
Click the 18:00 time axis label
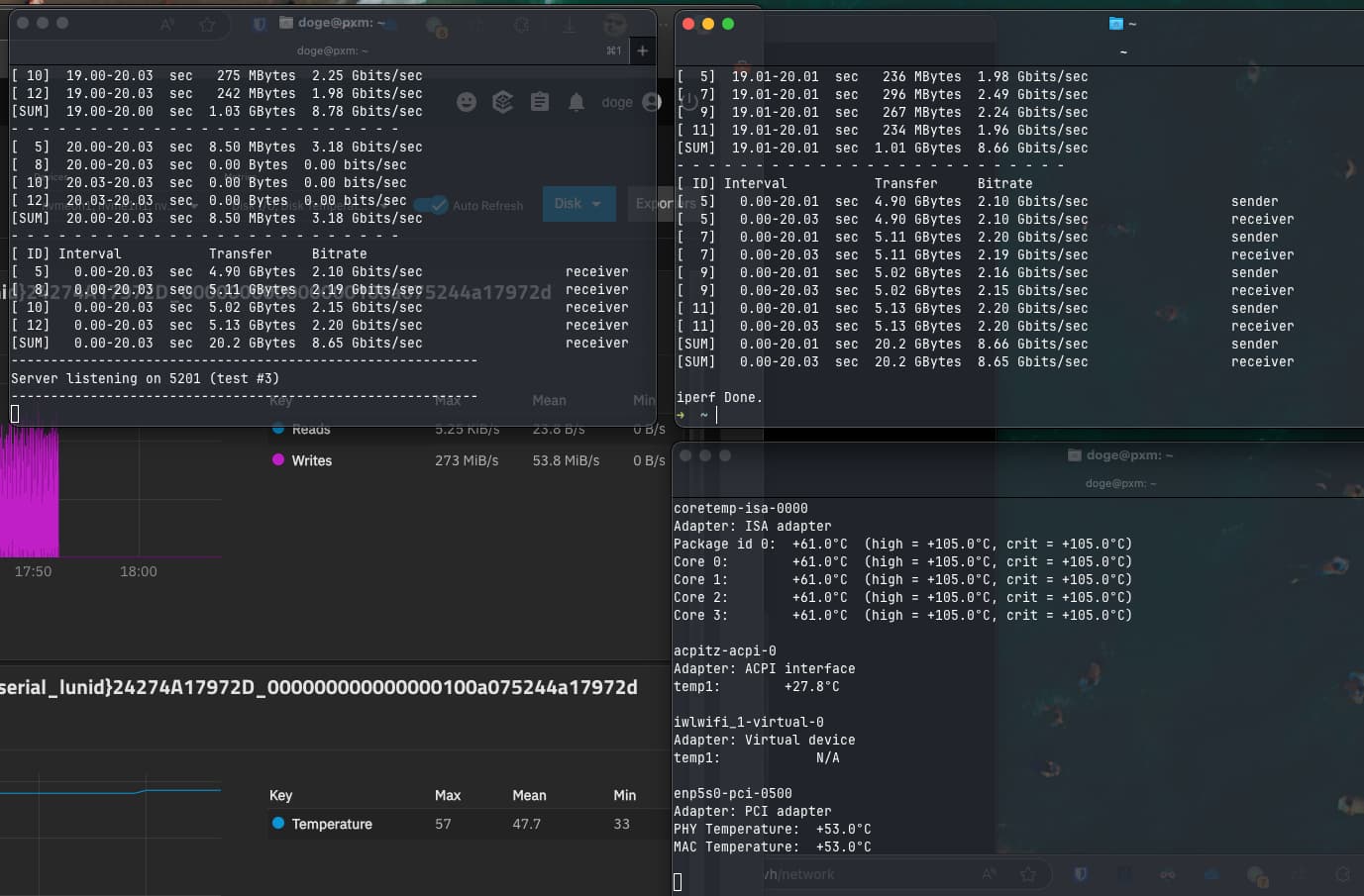click(x=138, y=571)
